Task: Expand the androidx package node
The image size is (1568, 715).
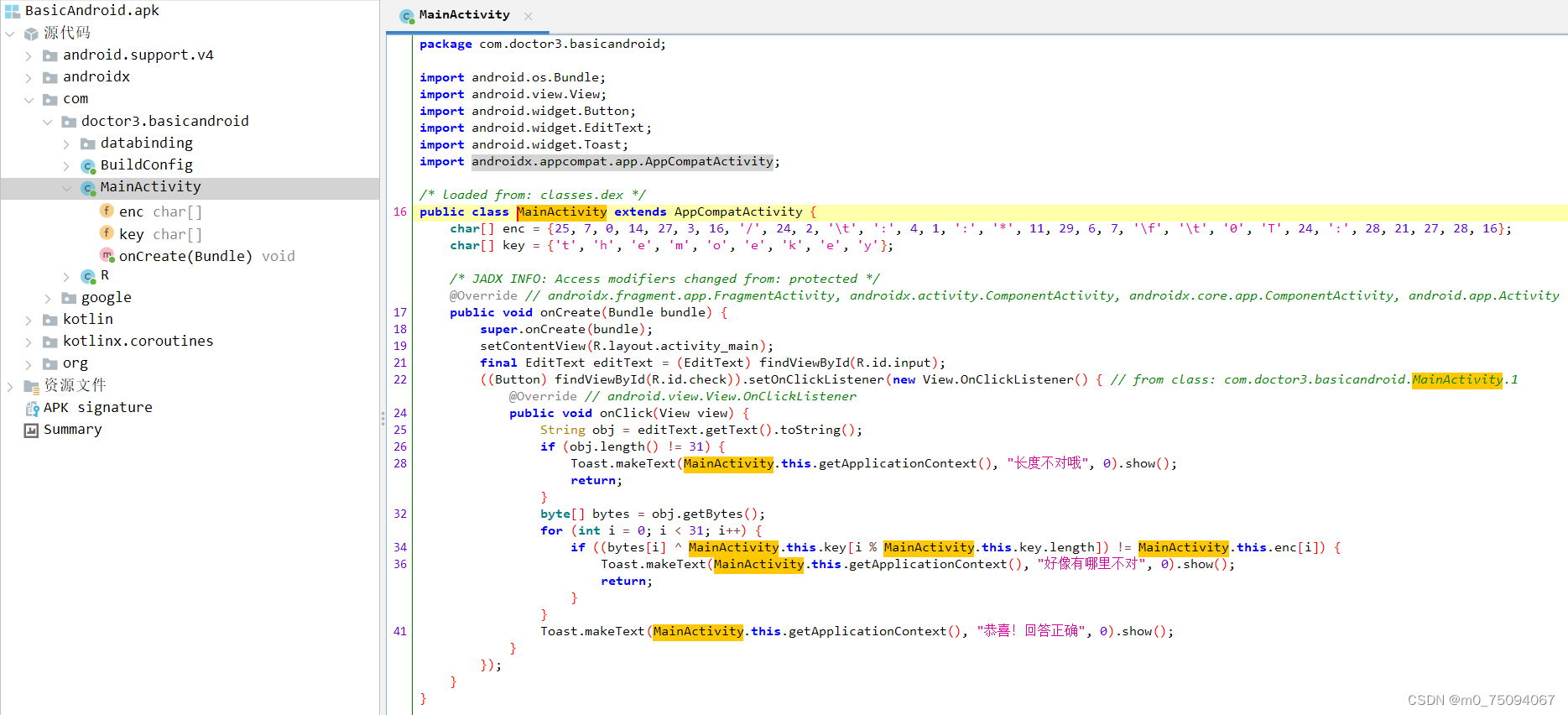Action: [29, 78]
